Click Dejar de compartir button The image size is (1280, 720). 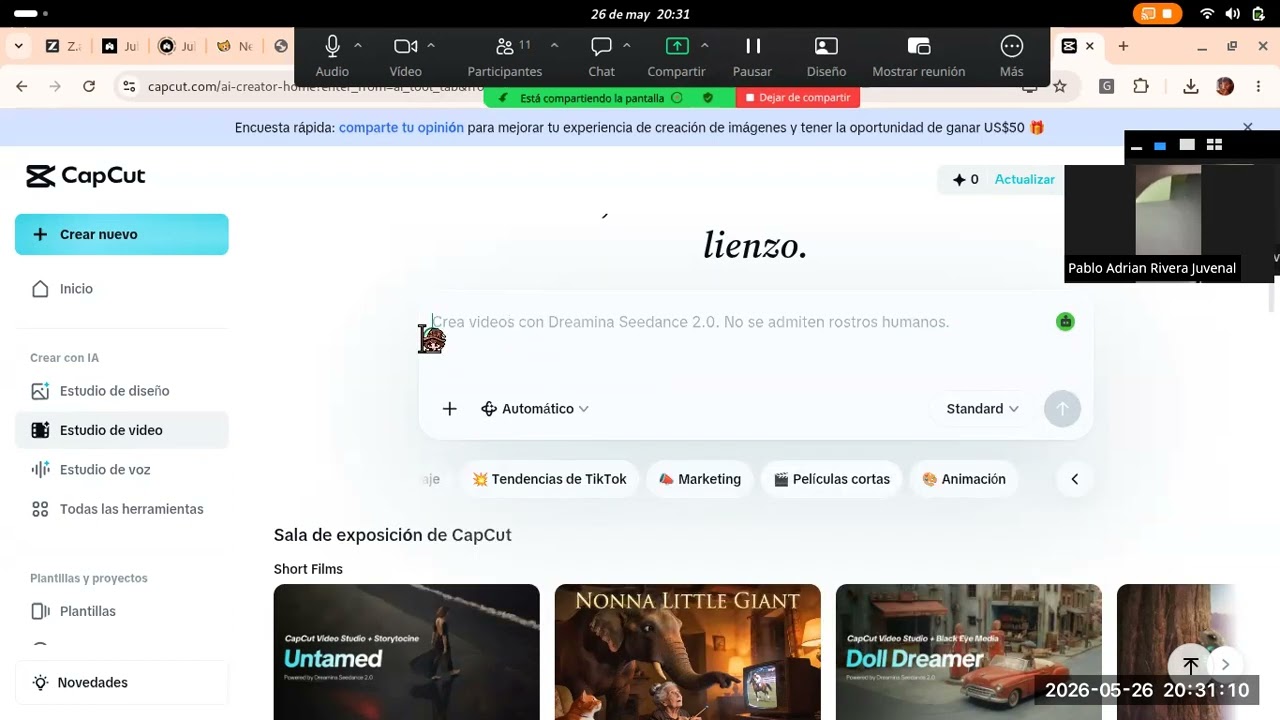(797, 98)
